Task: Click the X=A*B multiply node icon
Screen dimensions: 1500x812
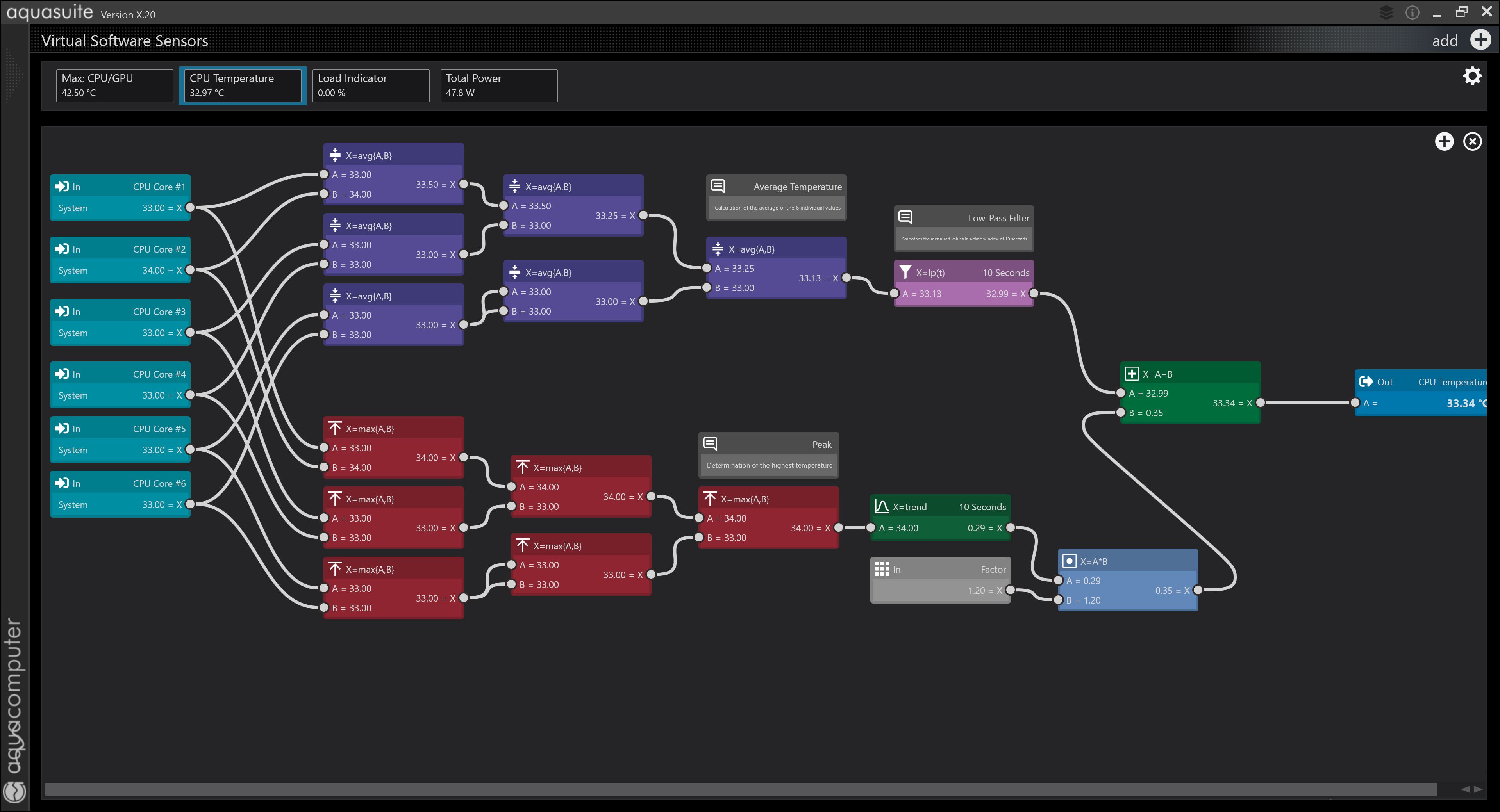Action: coord(1069,561)
